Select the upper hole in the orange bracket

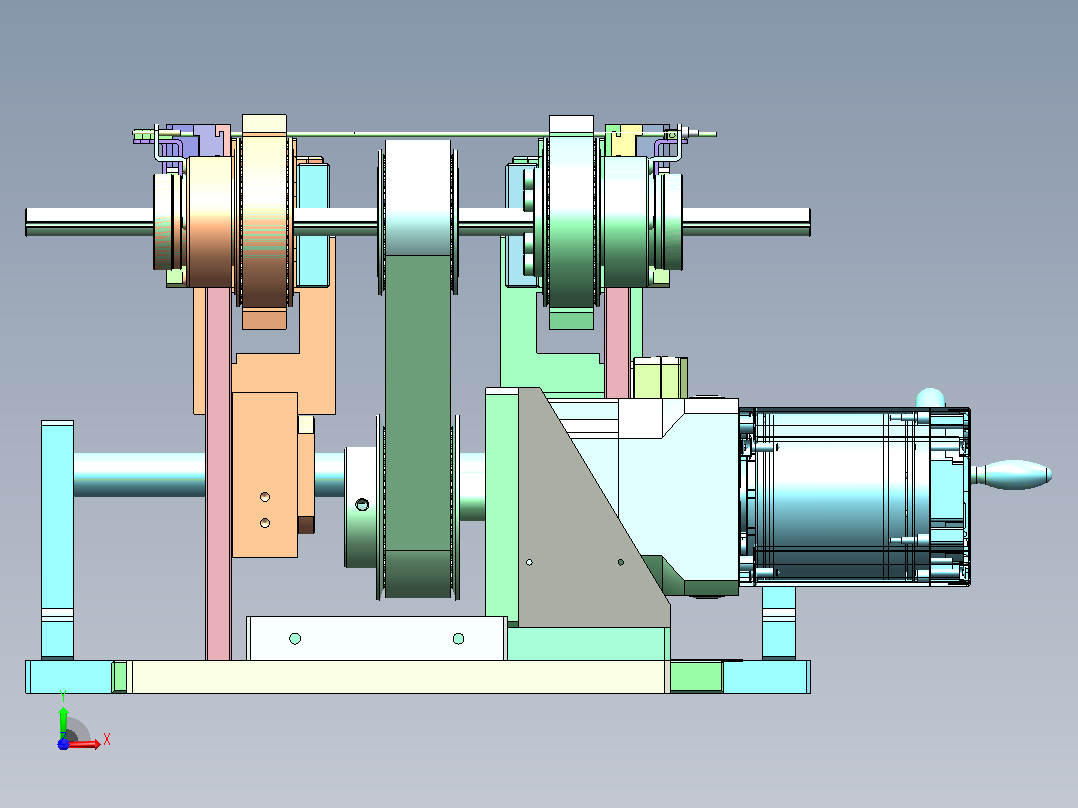pyautogui.click(x=265, y=496)
